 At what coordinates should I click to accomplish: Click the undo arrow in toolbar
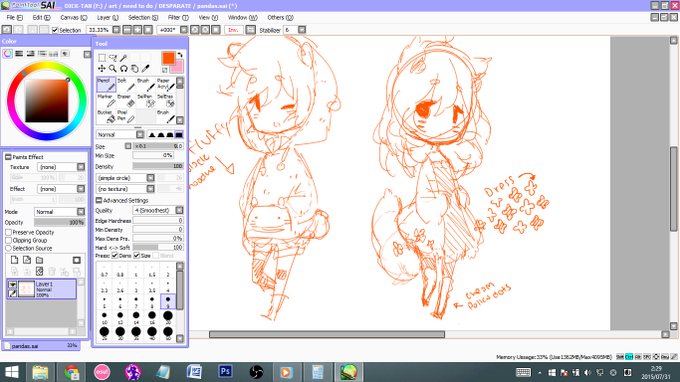[x=7, y=30]
